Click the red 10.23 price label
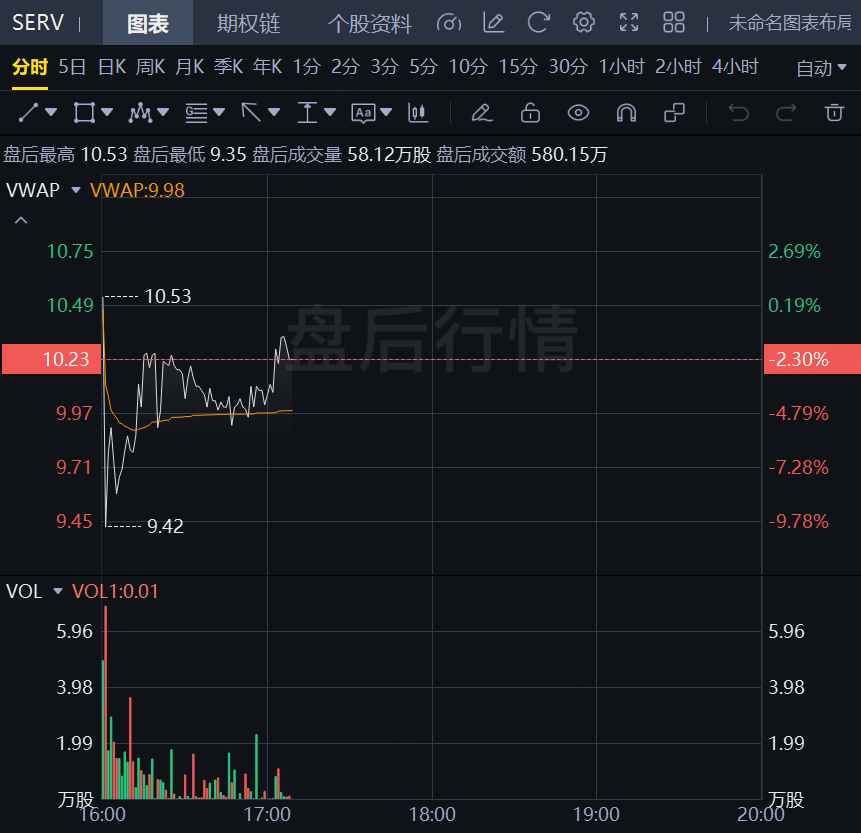Viewport: 861px width, 833px height. (x=51, y=359)
